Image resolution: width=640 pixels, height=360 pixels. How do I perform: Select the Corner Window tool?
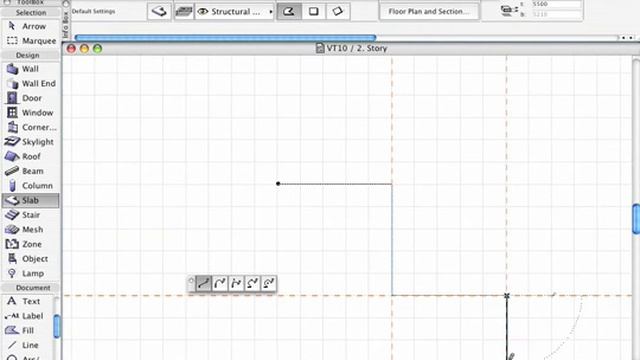click(x=31, y=127)
